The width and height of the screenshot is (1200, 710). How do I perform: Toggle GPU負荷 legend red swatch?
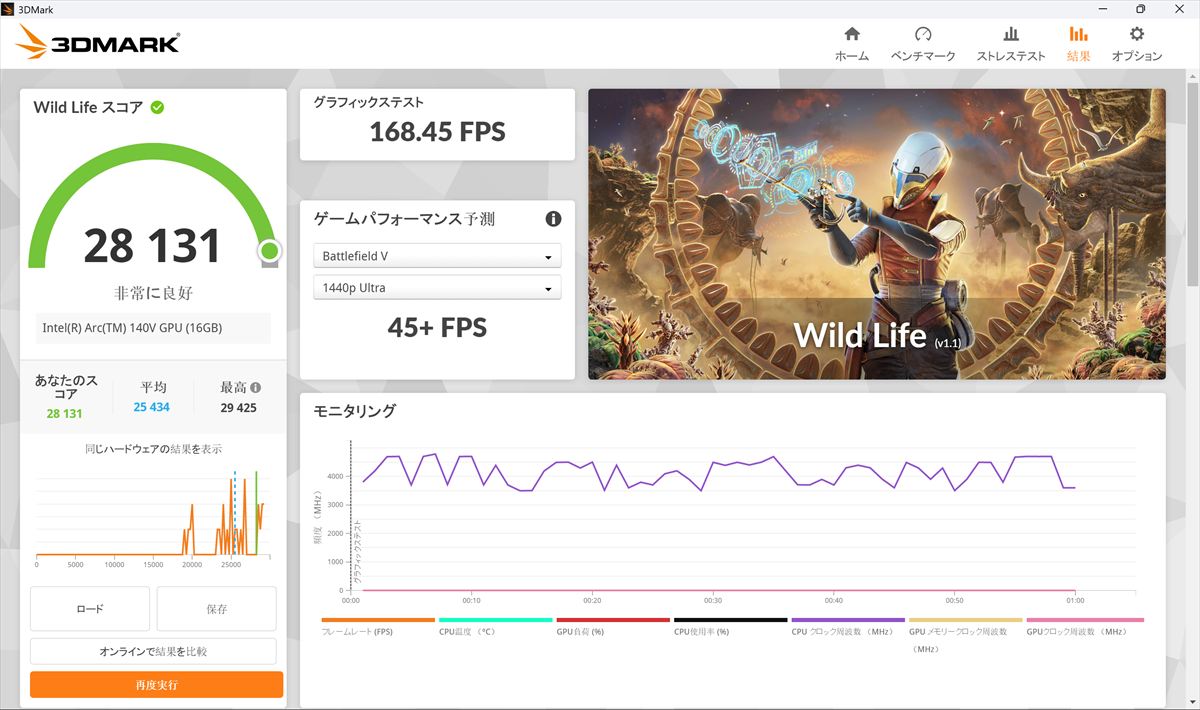pos(613,620)
